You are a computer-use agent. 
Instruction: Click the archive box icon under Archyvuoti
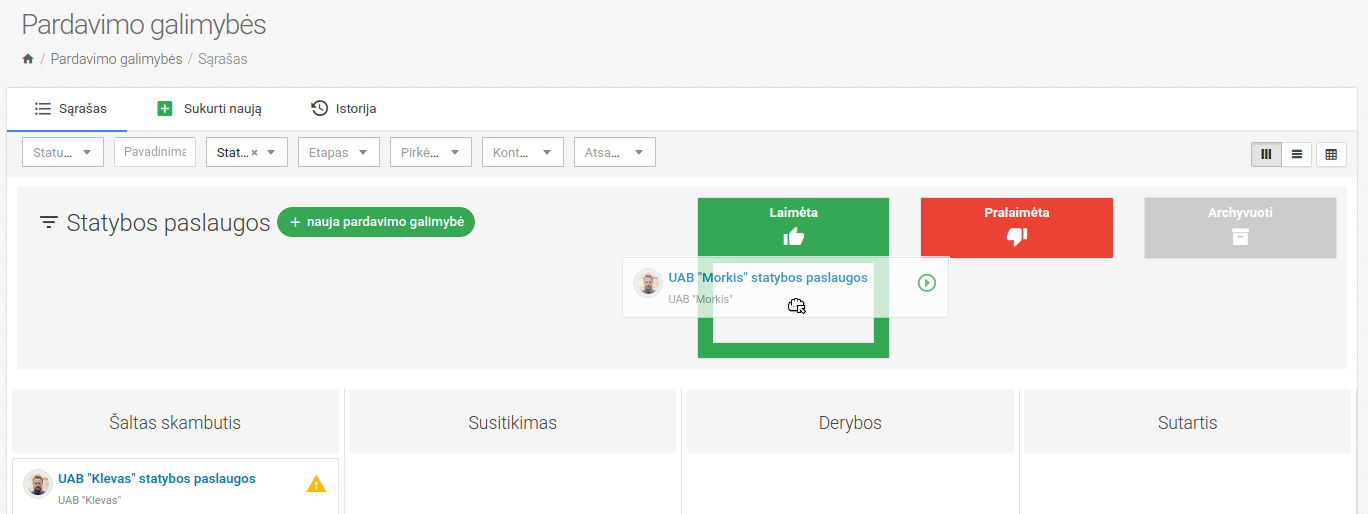point(1240,236)
